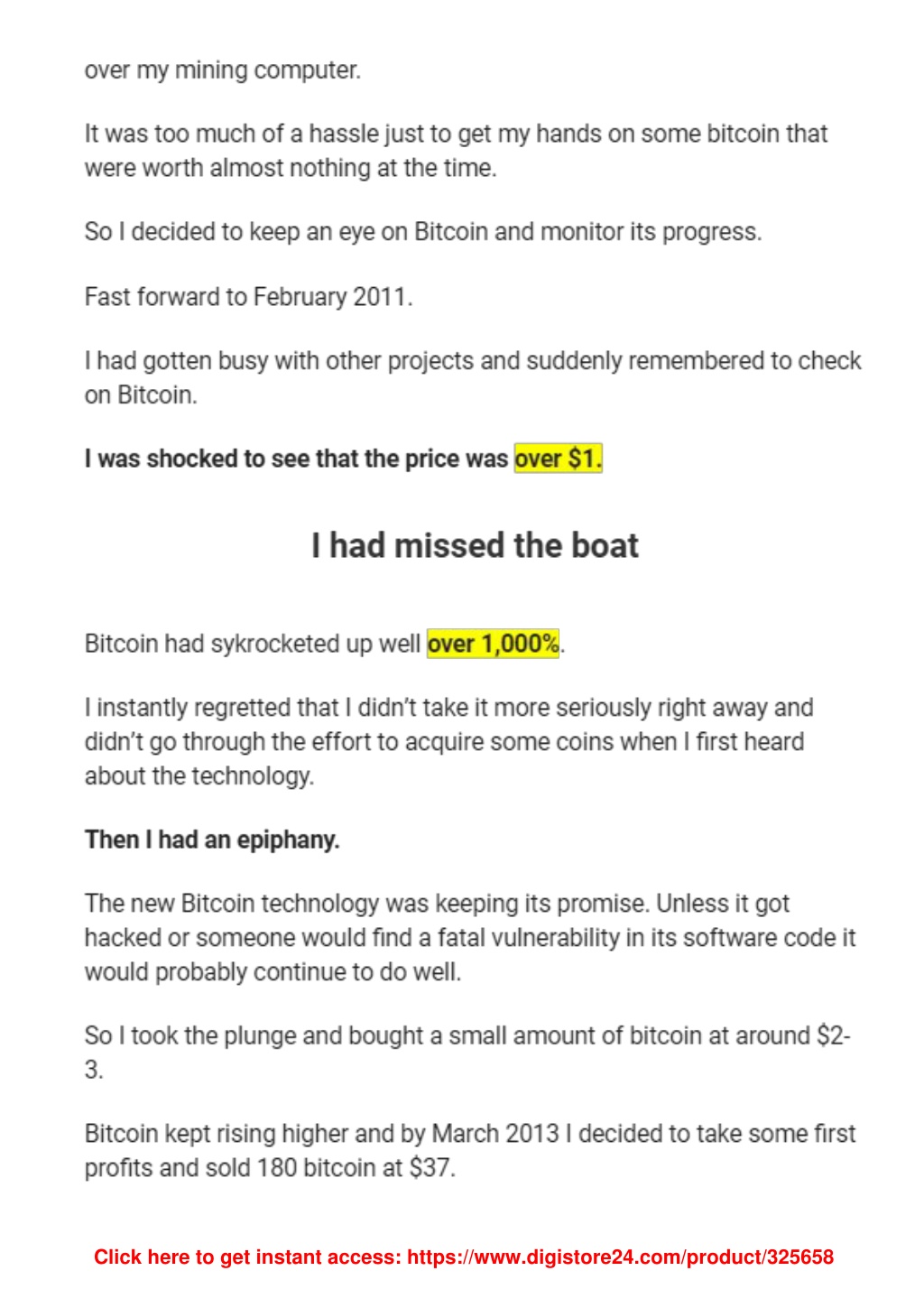Click "Click here to get instant access" red text
The height and width of the screenshot is (1308, 924).
tap(247, 1257)
